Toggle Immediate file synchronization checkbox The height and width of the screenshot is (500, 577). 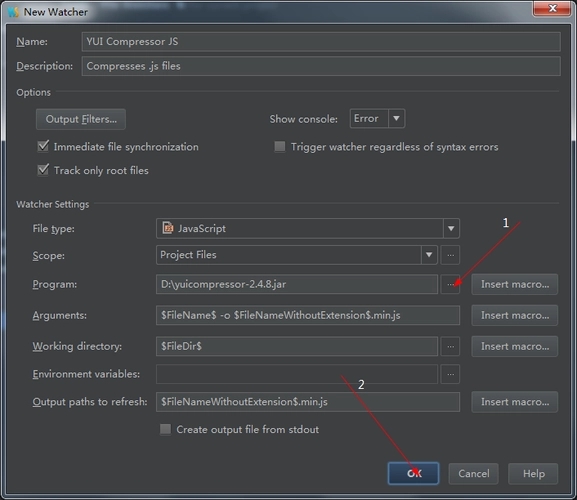(x=43, y=146)
